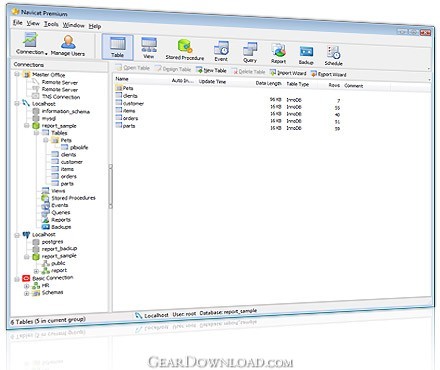
Task: Open Stored Procedure objects
Action: point(185,50)
